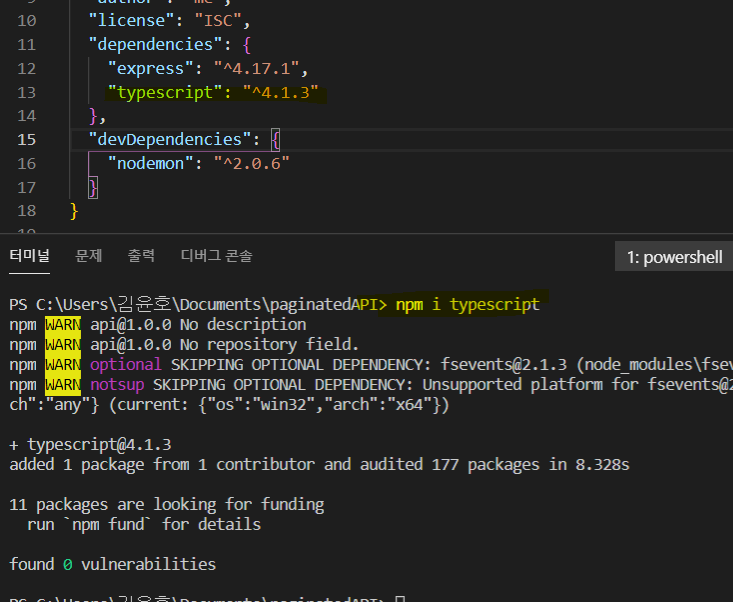Click the "^4.1.3" version string
The image size is (733, 602).
click(x=280, y=93)
